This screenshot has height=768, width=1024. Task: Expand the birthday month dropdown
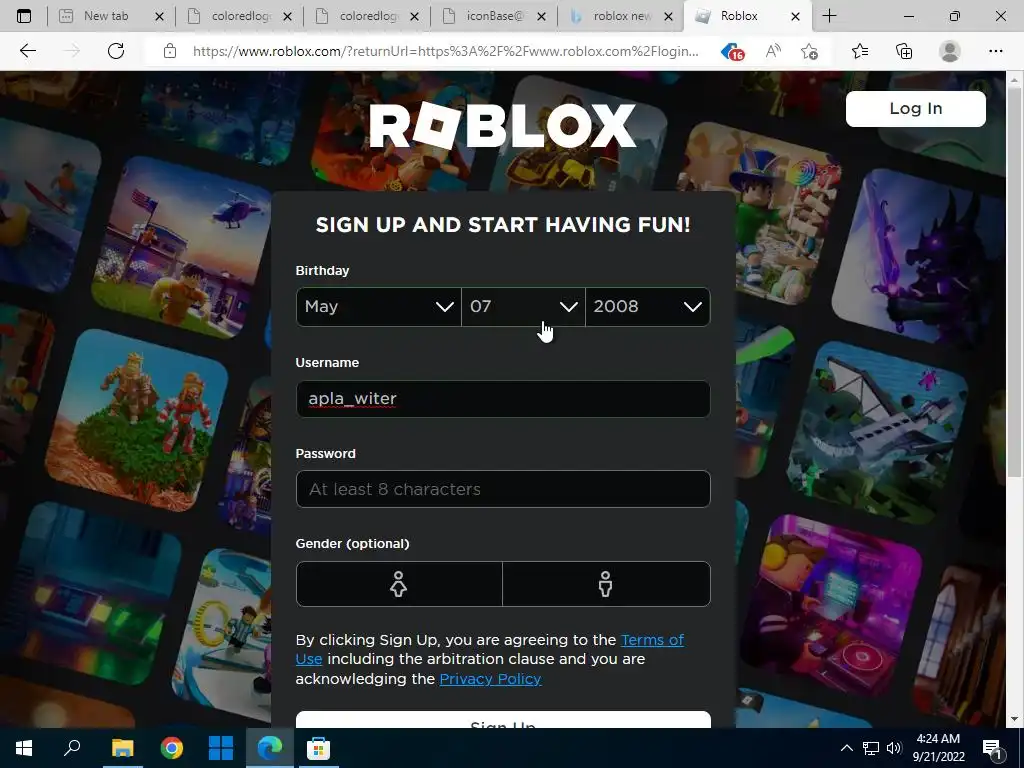(379, 306)
